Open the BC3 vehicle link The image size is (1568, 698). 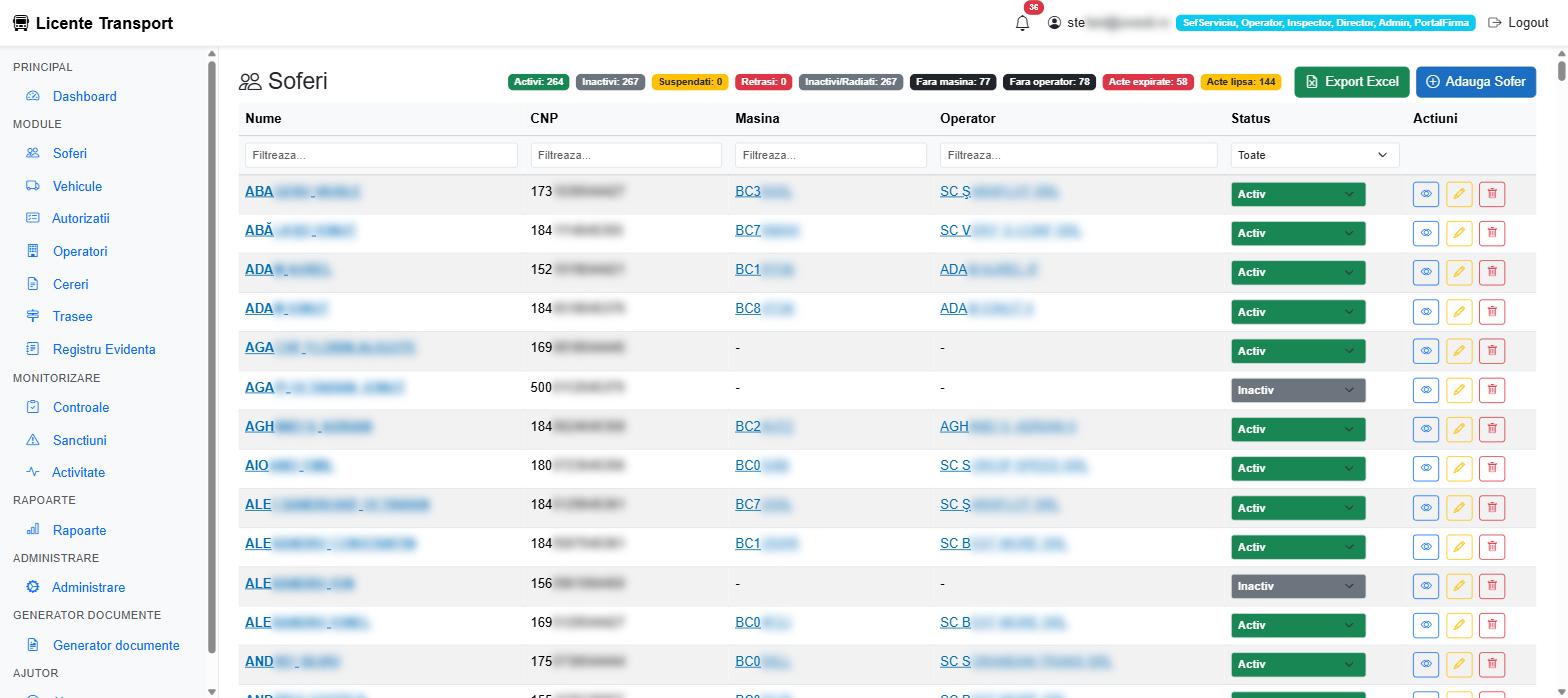pyautogui.click(x=764, y=191)
